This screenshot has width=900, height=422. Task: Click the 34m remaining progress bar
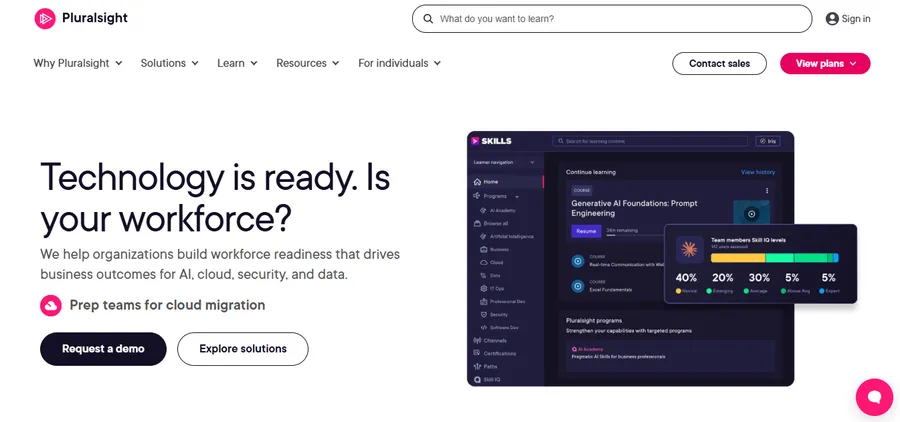pos(635,234)
